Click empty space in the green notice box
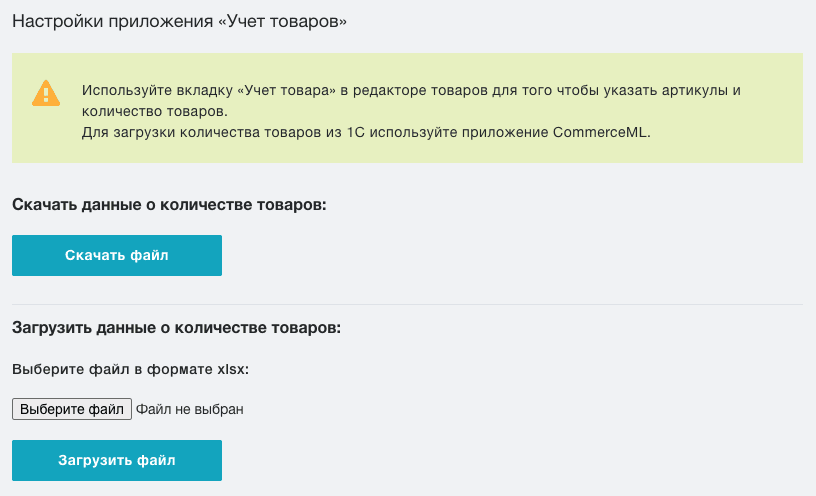The height and width of the screenshot is (496, 816). point(729,146)
